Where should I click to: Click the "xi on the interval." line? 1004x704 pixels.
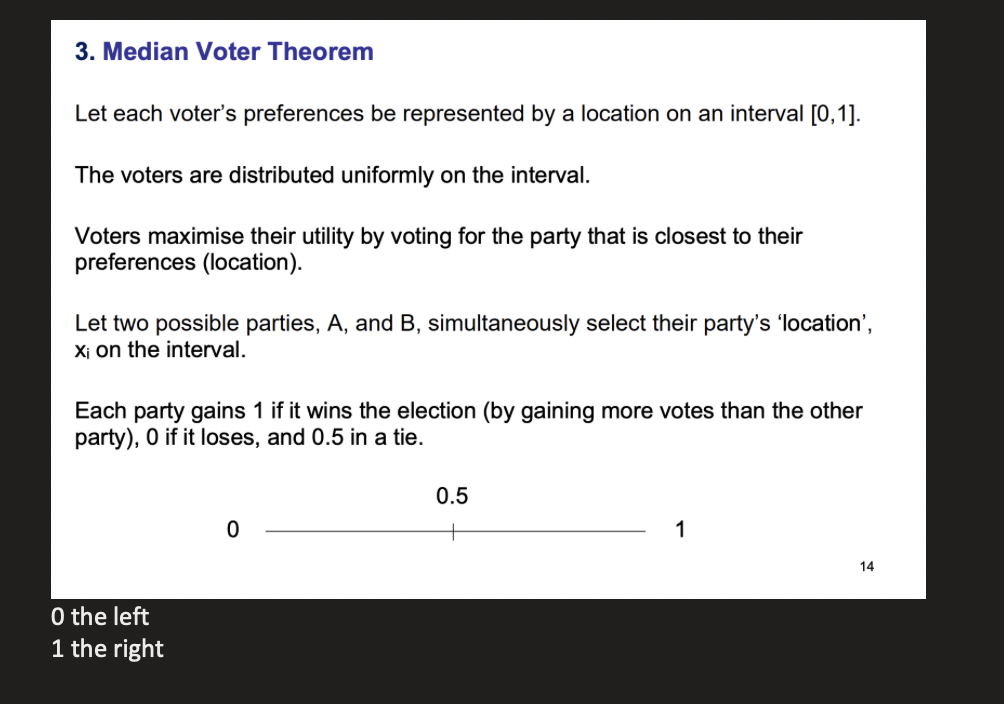click(160, 351)
